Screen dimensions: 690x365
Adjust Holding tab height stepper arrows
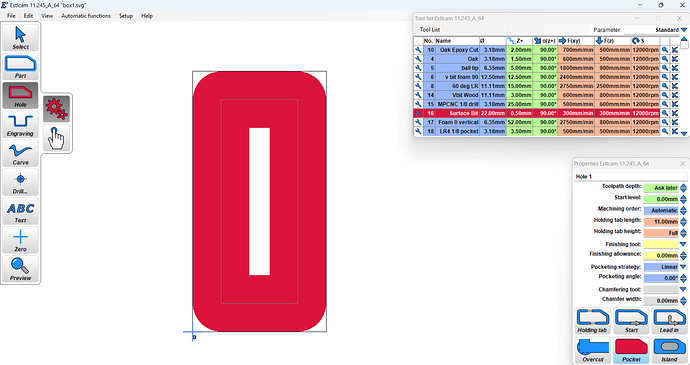pos(683,233)
